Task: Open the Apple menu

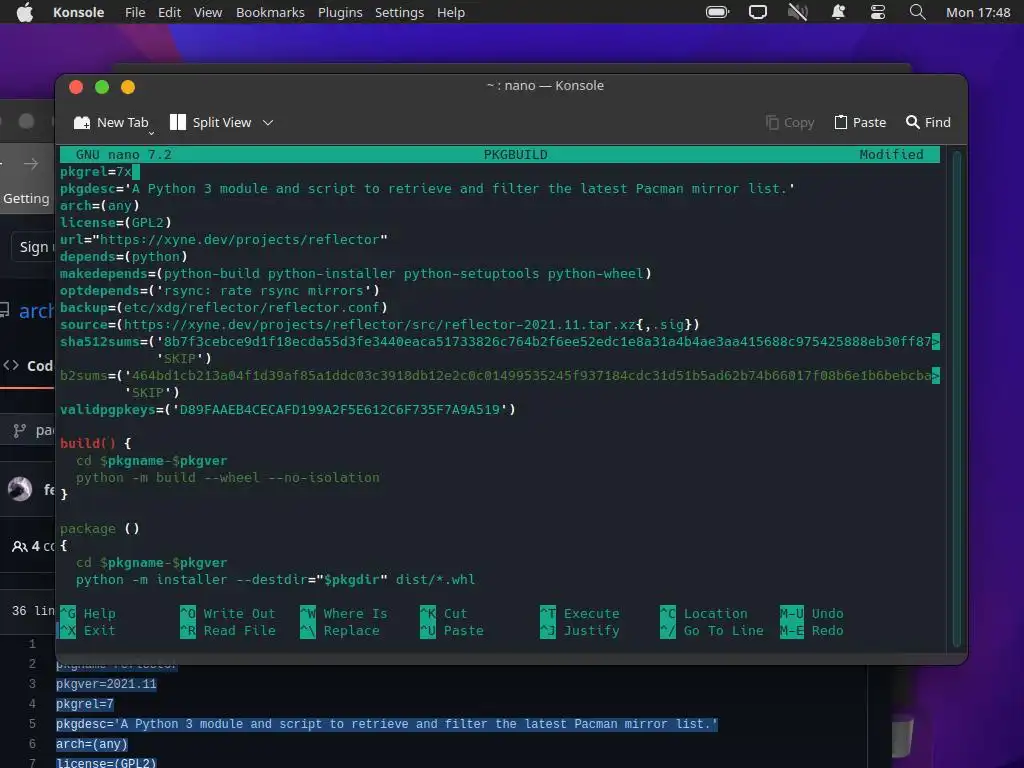Action: [x=25, y=12]
